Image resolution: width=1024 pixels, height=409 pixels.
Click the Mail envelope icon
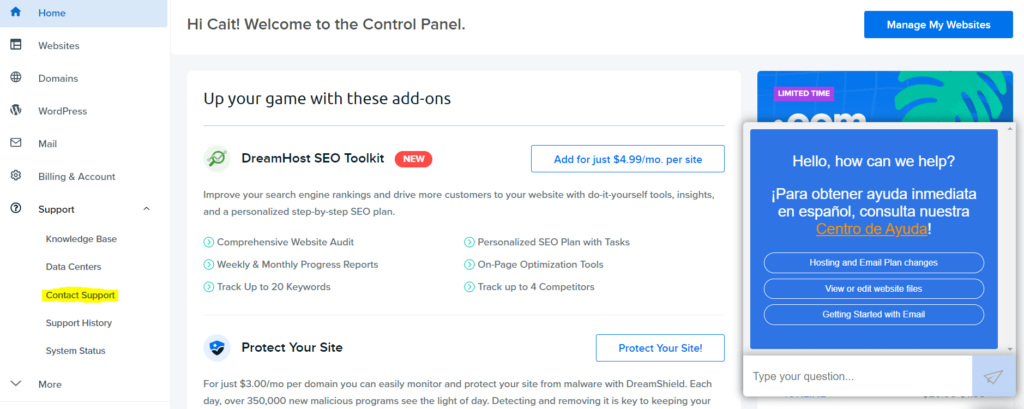(16, 143)
